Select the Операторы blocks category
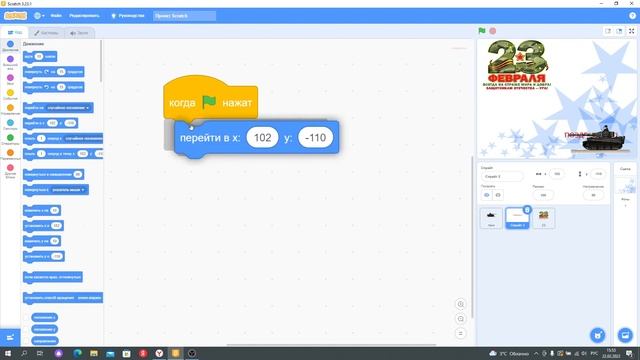 10,140
